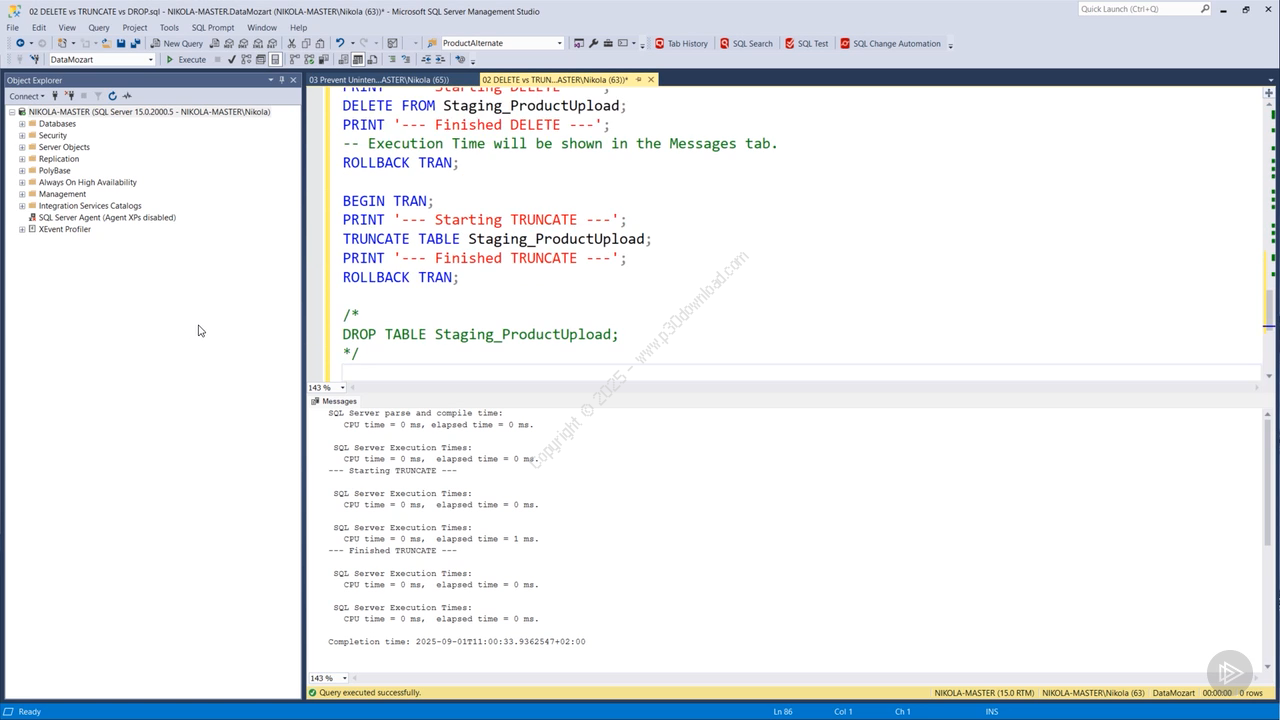Open Activity Monitor icon in Object Explorer
Image resolution: width=1280 pixels, height=720 pixels.
click(x=127, y=96)
